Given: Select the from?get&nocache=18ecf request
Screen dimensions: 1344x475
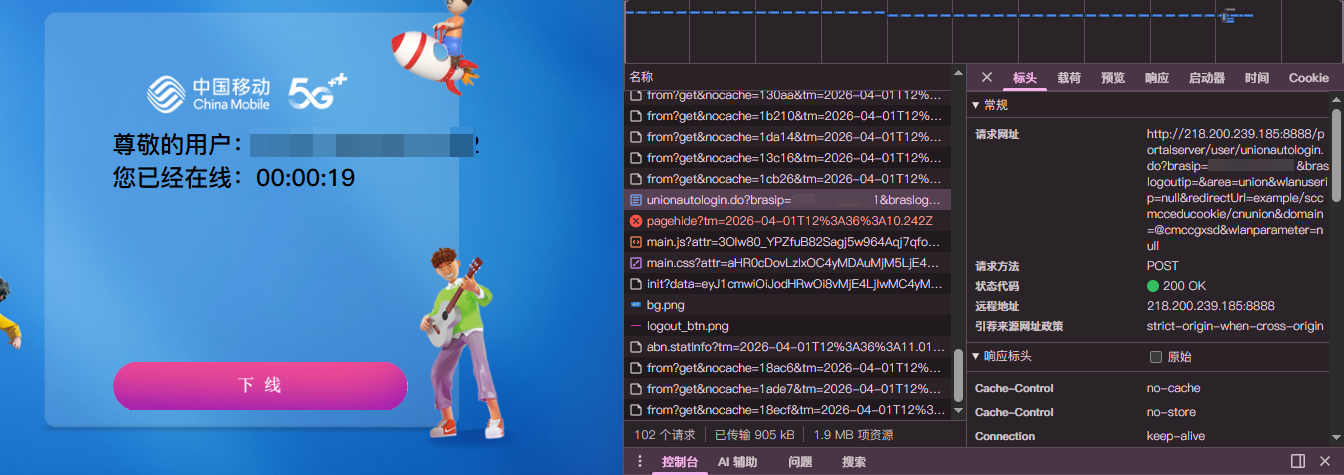Looking at the screenshot, I should tap(790, 410).
